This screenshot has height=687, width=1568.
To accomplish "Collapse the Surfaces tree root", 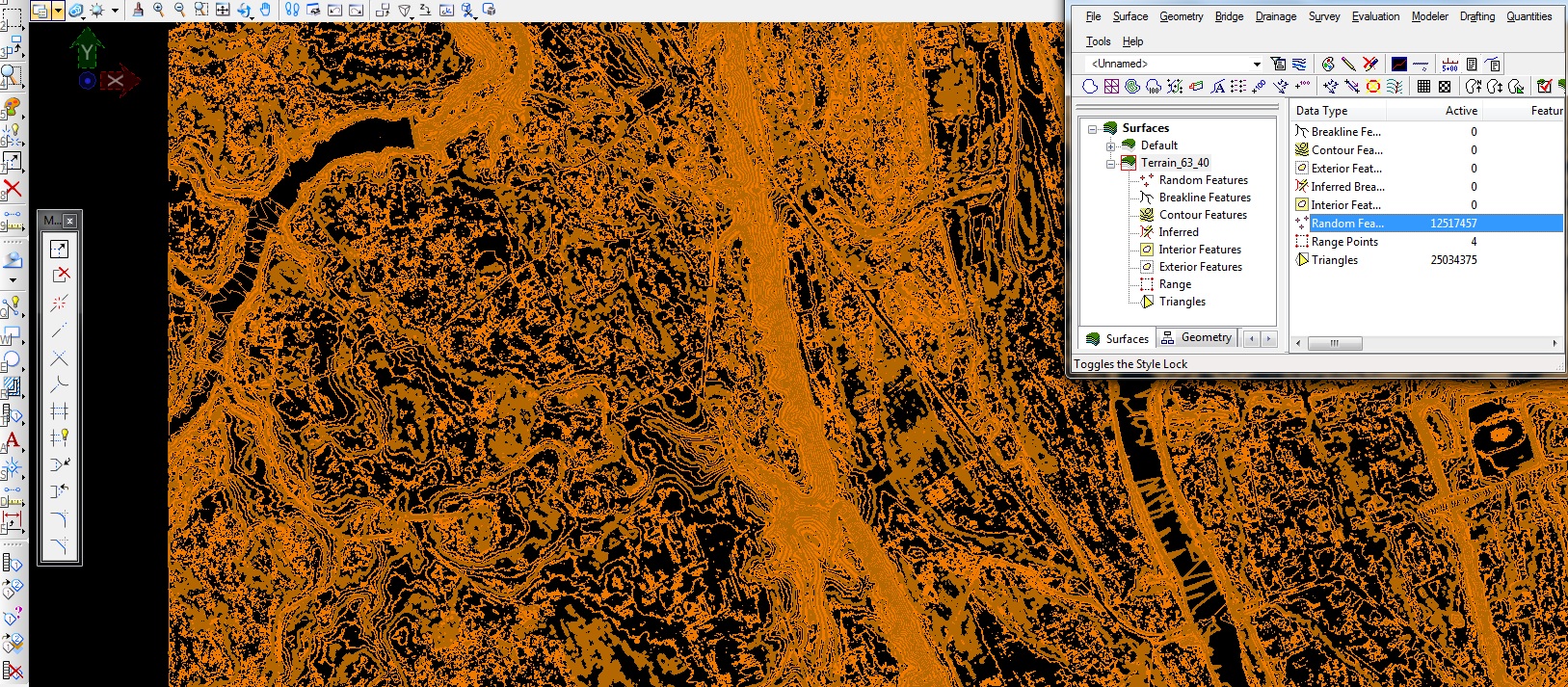I will coord(1092,128).
